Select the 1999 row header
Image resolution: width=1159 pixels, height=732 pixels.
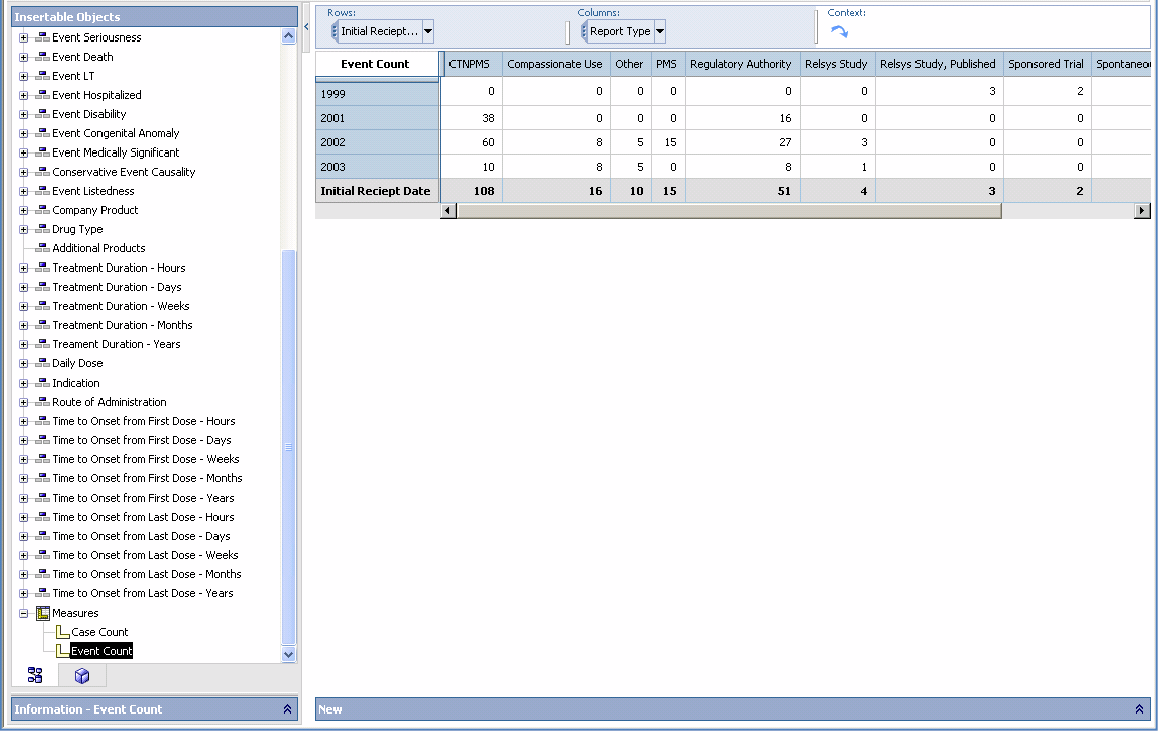click(378, 94)
